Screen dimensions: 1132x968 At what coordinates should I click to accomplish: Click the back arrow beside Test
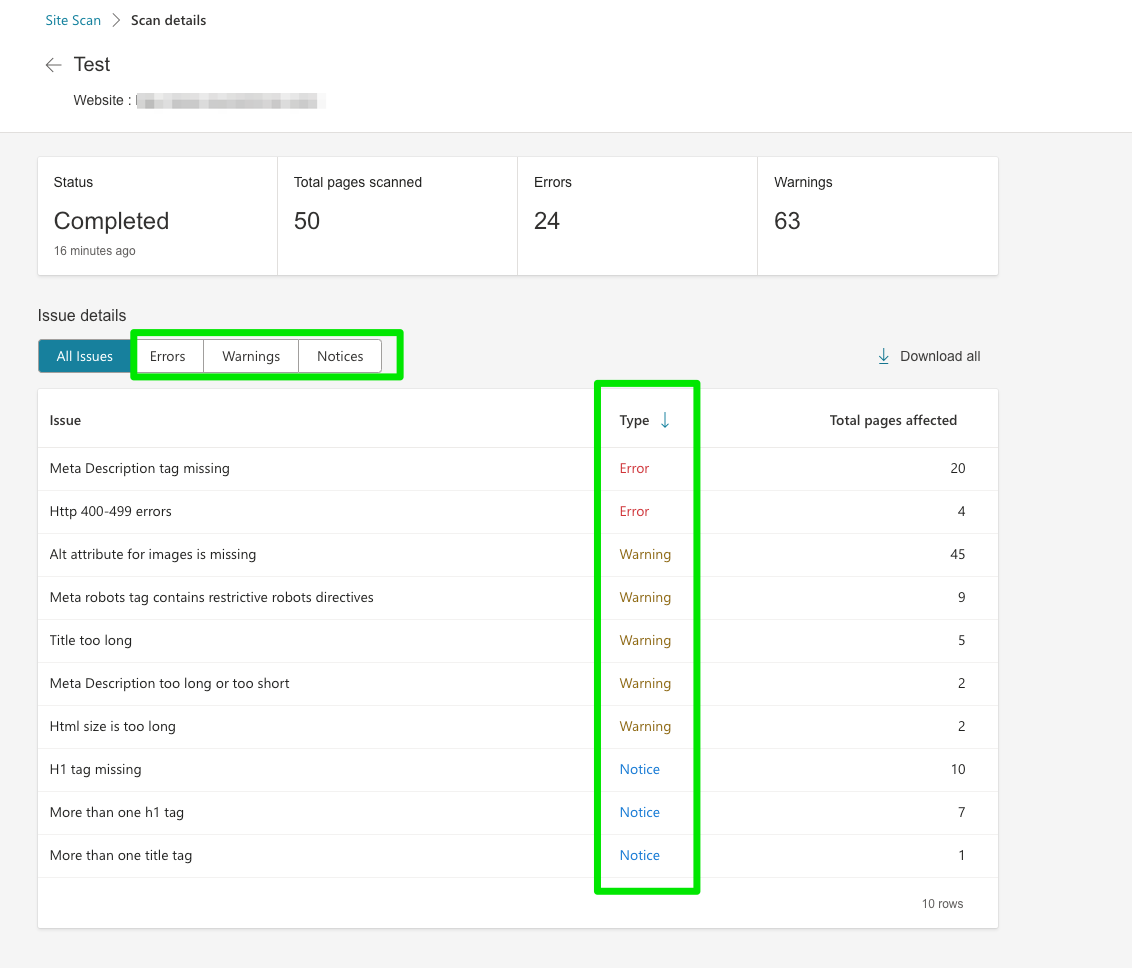pyautogui.click(x=53, y=64)
